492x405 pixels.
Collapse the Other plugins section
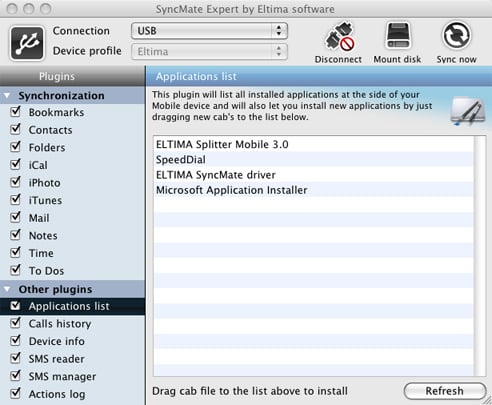coord(7,289)
